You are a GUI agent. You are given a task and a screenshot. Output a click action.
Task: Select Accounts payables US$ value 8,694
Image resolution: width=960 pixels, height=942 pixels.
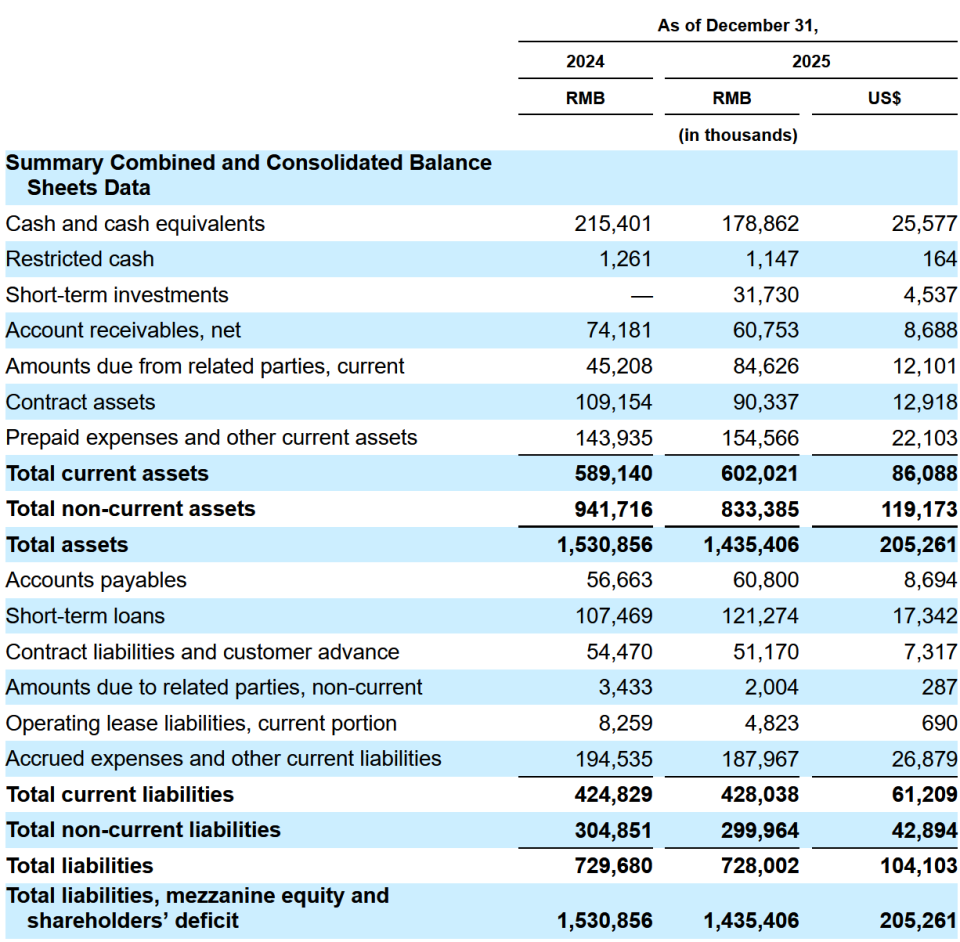point(930,580)
